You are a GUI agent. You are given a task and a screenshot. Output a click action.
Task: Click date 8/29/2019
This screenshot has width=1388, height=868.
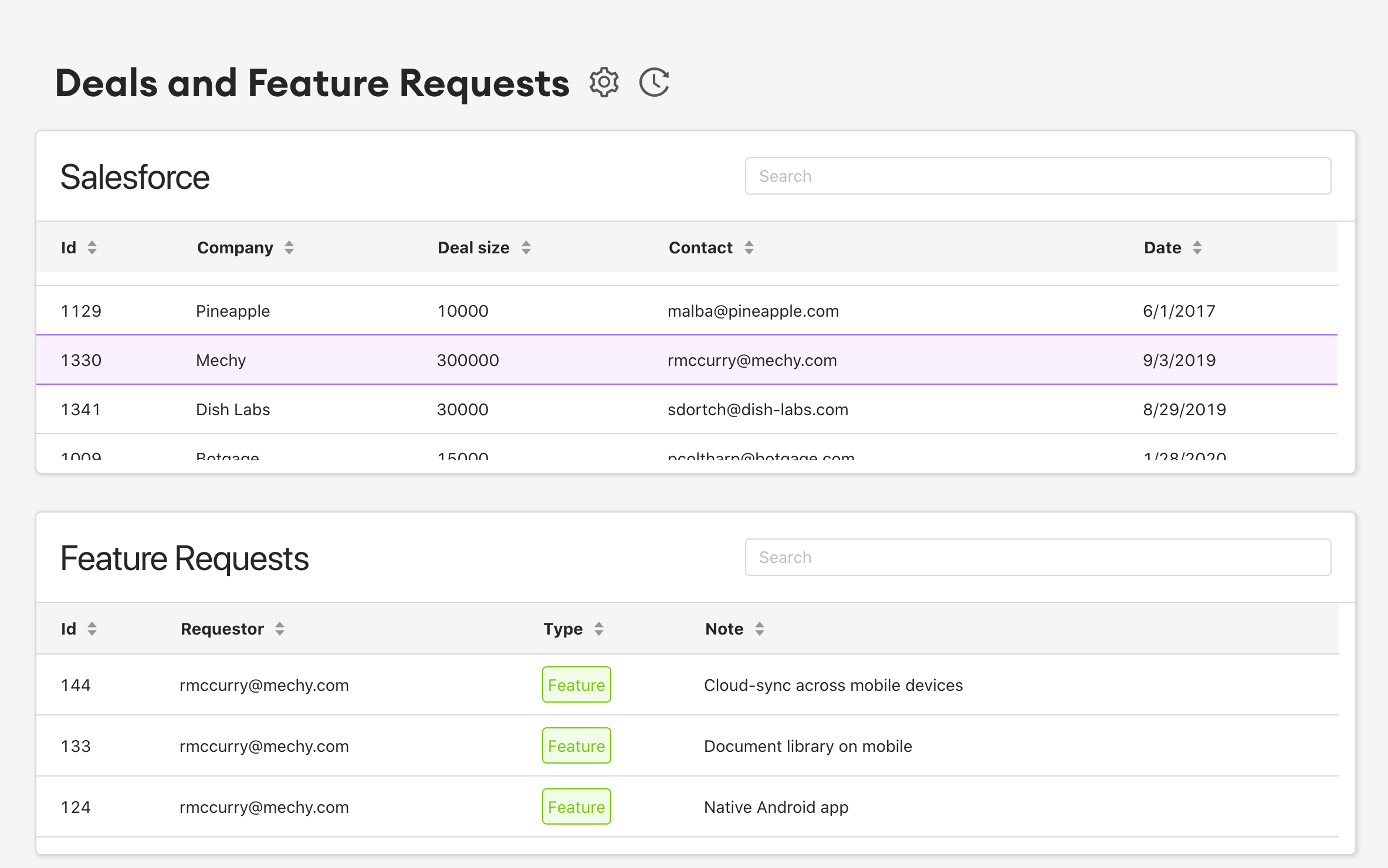[x=1184, y=409]
